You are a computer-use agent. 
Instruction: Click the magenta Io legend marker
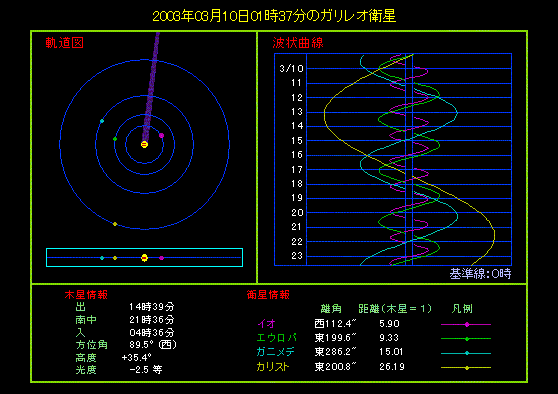(467, 324)
